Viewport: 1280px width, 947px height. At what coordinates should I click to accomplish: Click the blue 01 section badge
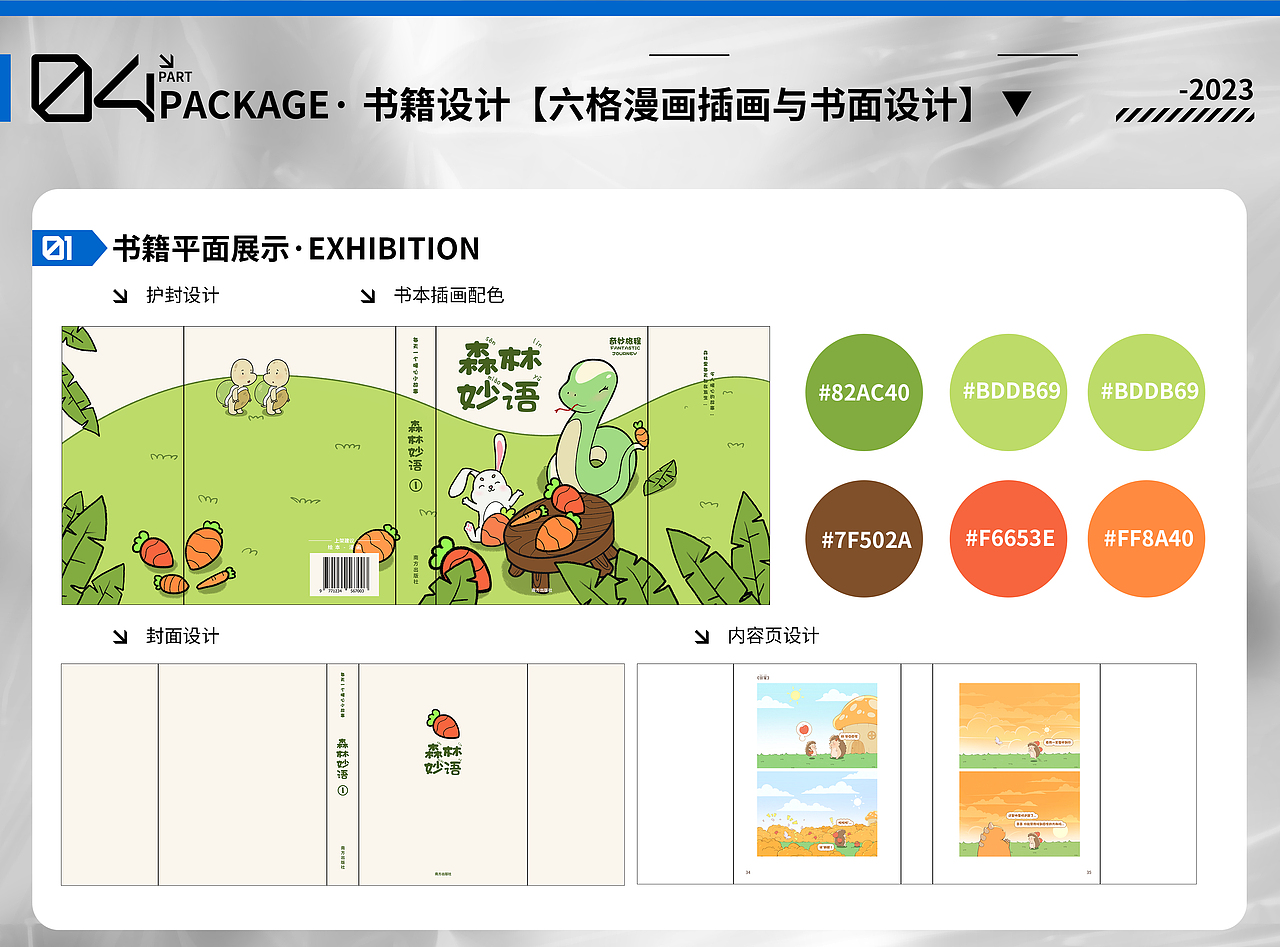(x=69, y=248)
